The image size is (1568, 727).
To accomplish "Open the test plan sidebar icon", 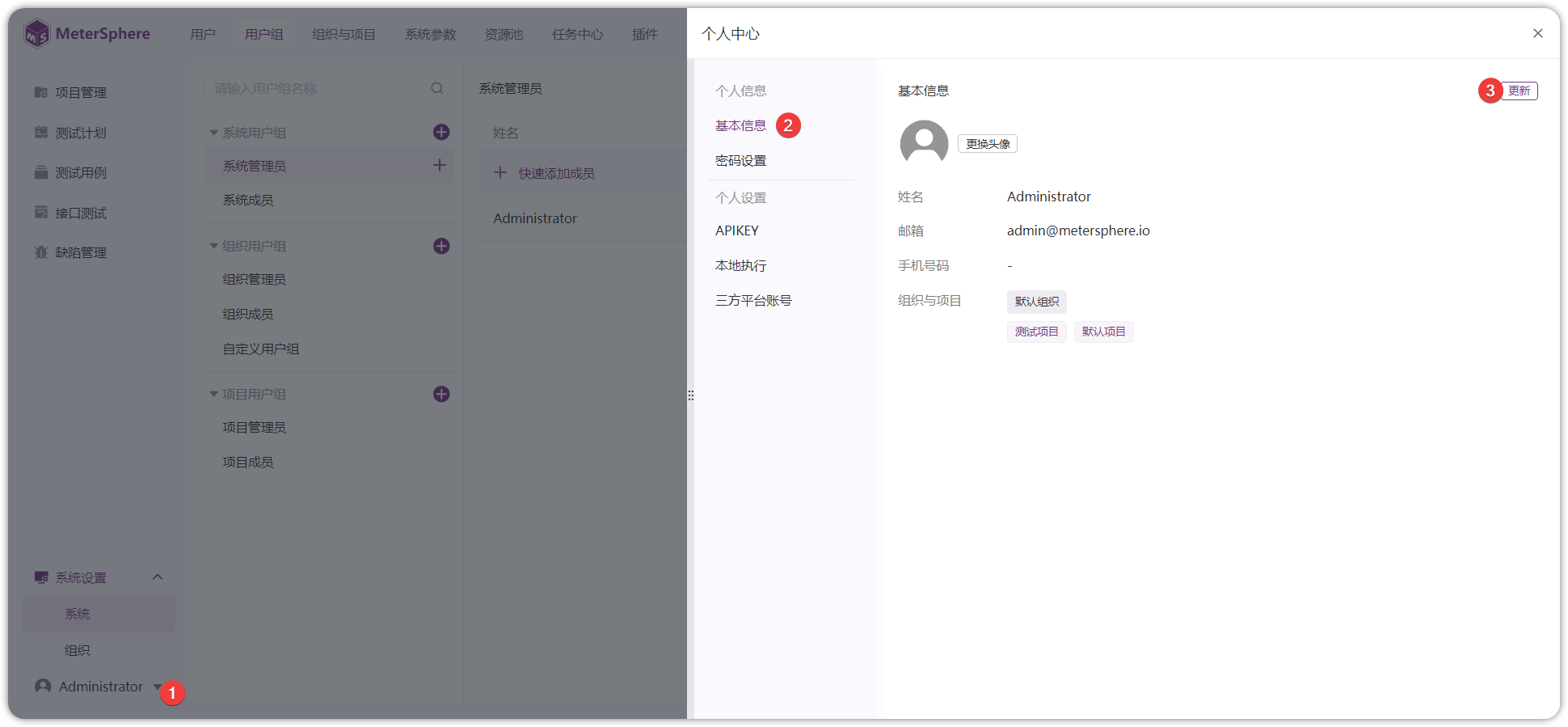I will [41, 132].
